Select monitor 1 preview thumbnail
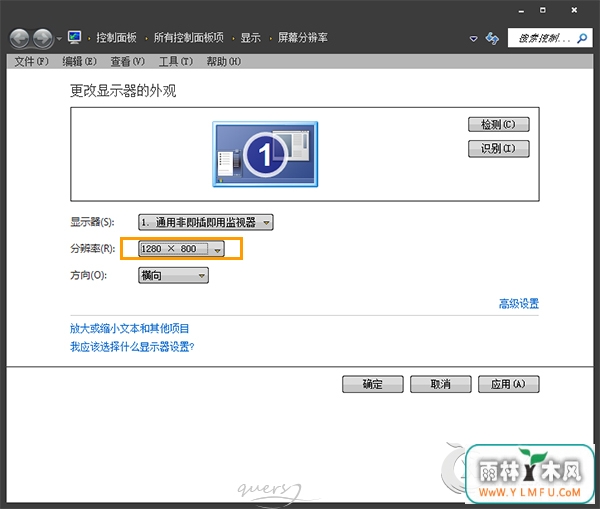The height and width of the screenshot is (509, 600). point(265,154)
